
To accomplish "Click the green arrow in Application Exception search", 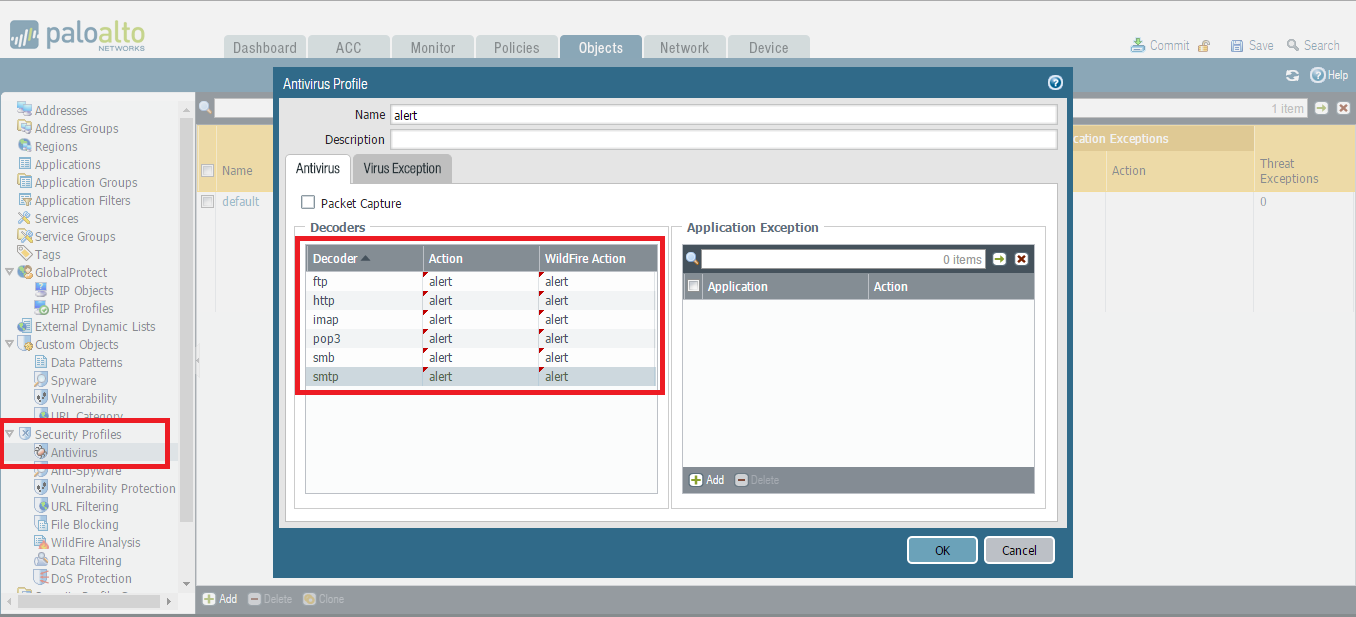I will coord(999,259).
